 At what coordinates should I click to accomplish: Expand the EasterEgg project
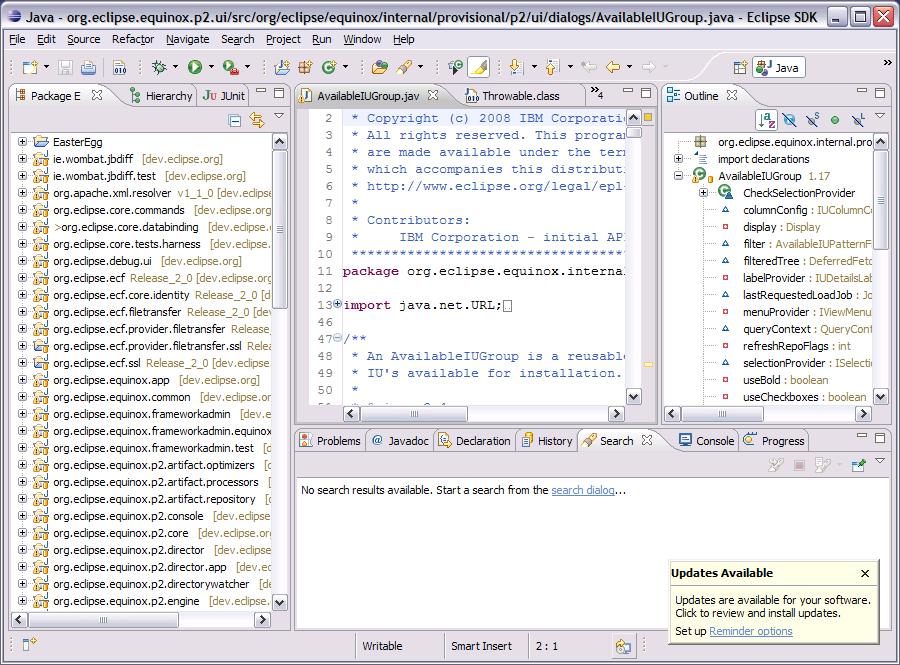pos(22,141)
